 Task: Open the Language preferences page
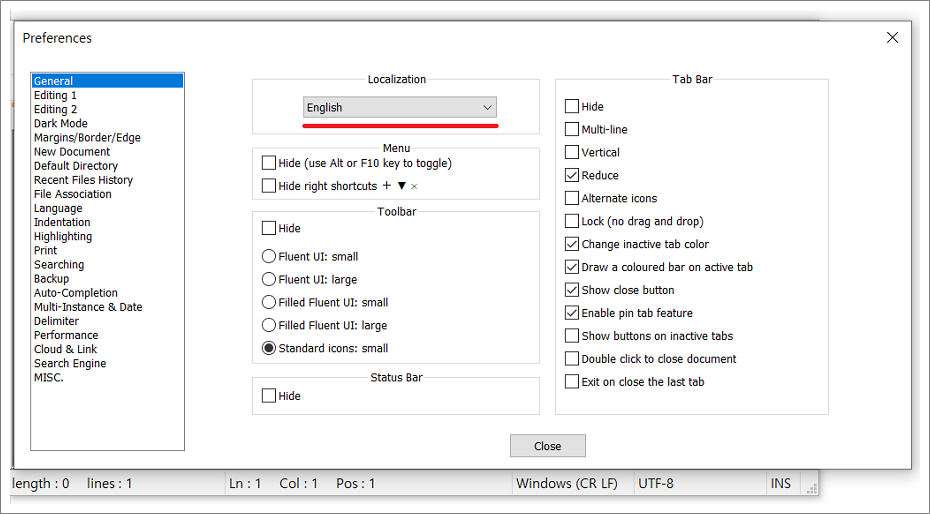coord(107,208)
